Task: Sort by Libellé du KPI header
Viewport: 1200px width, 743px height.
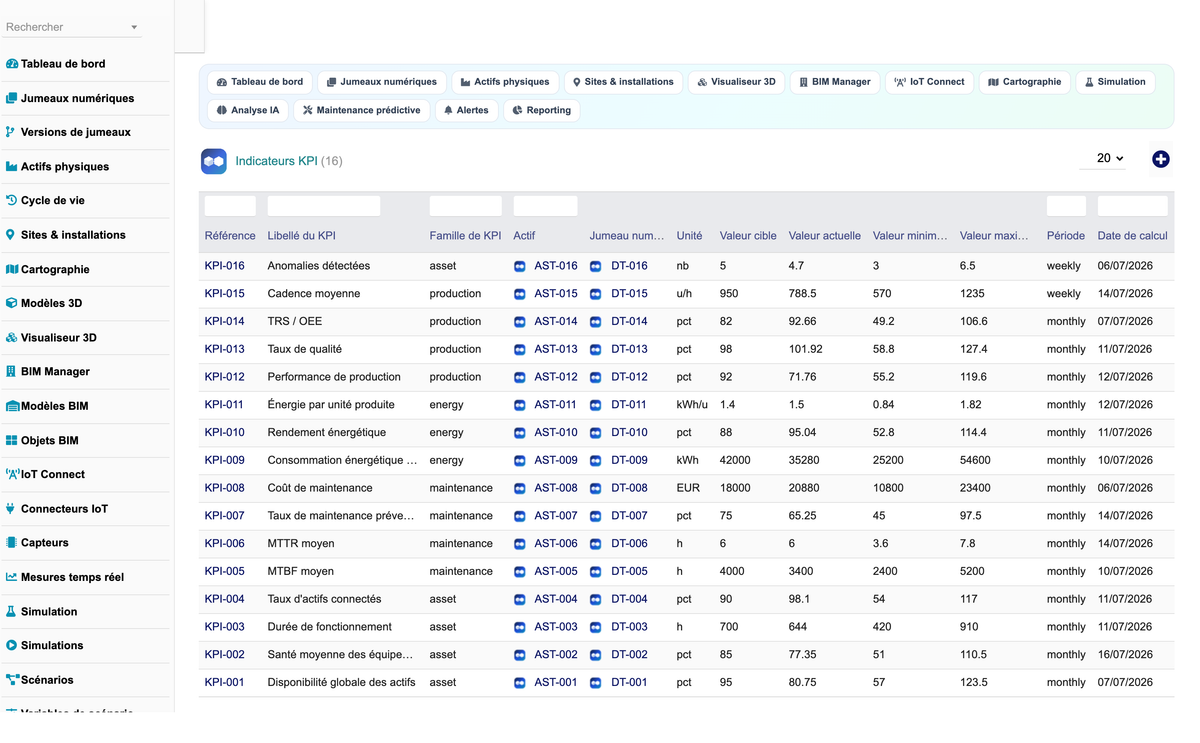Action: point(301,236)
